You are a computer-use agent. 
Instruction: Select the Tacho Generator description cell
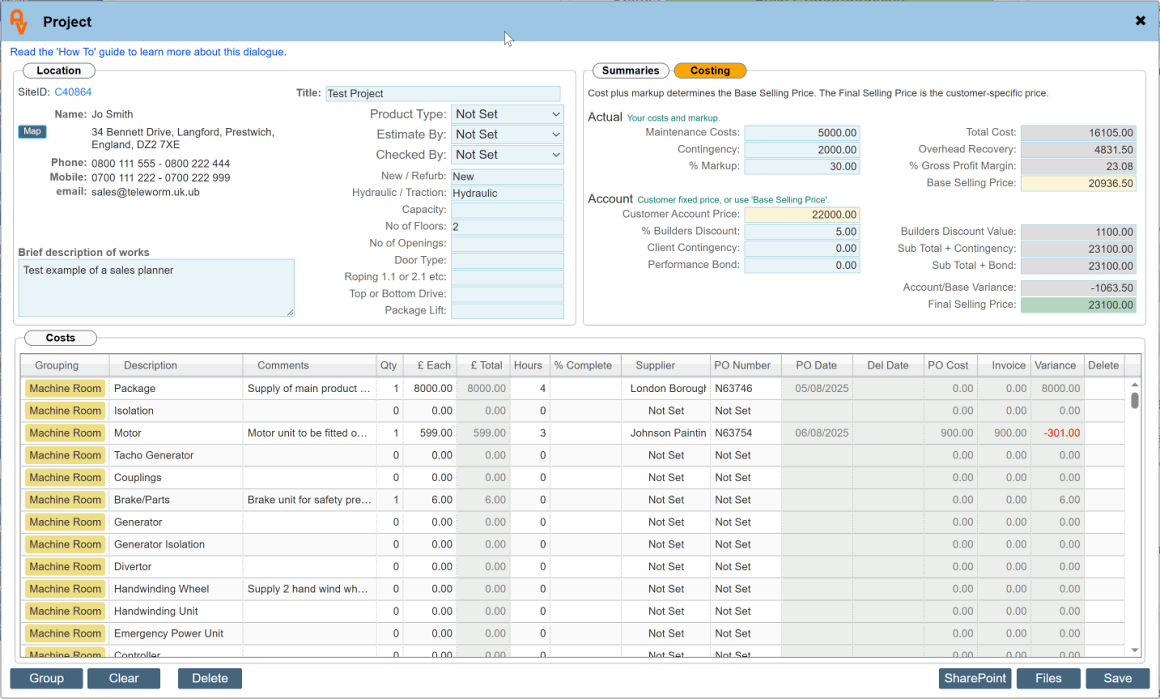click(x=175, y=455)
